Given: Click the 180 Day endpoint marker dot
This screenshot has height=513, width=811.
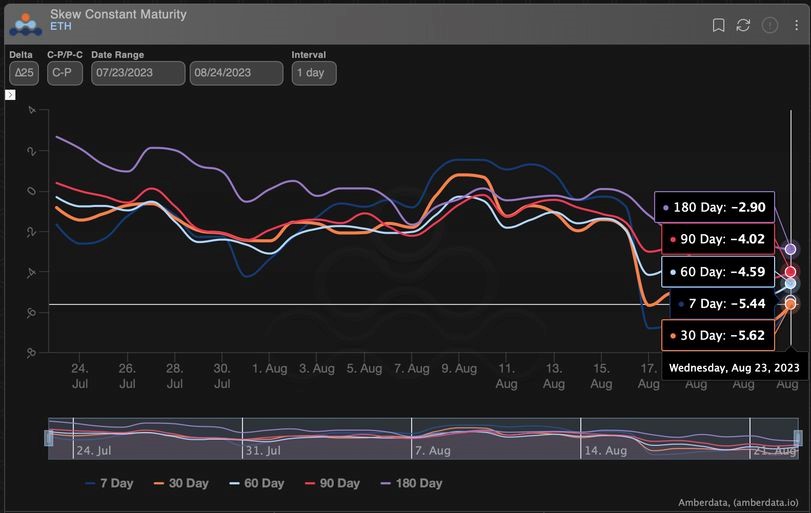Looking at the screenshot, I should click(790, 249).
